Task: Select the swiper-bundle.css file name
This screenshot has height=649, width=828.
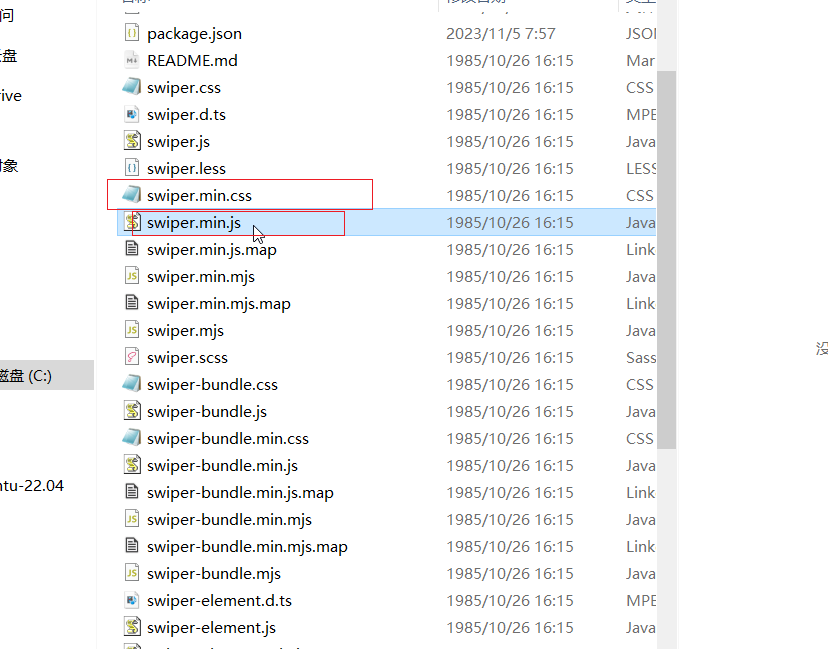Action: point(212,384)
